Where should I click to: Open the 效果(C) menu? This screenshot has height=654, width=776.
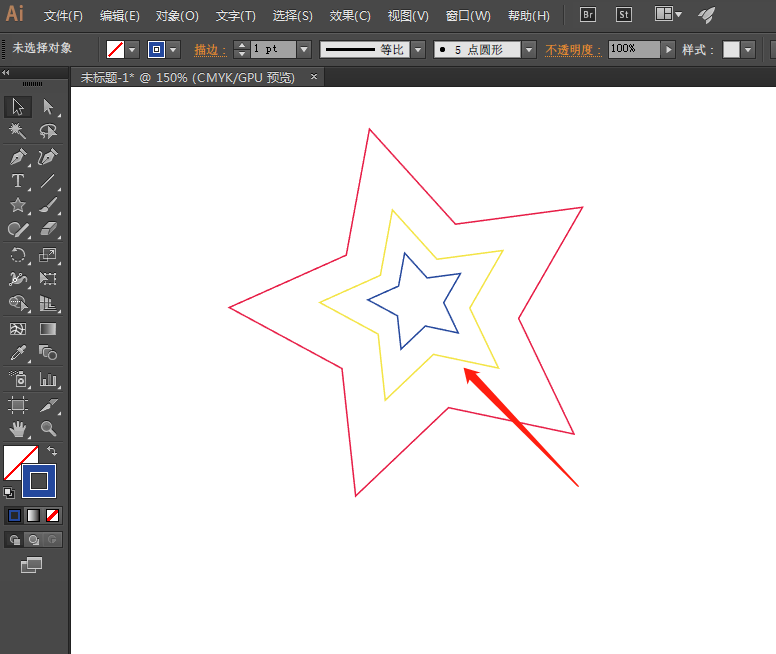(349, 16)
